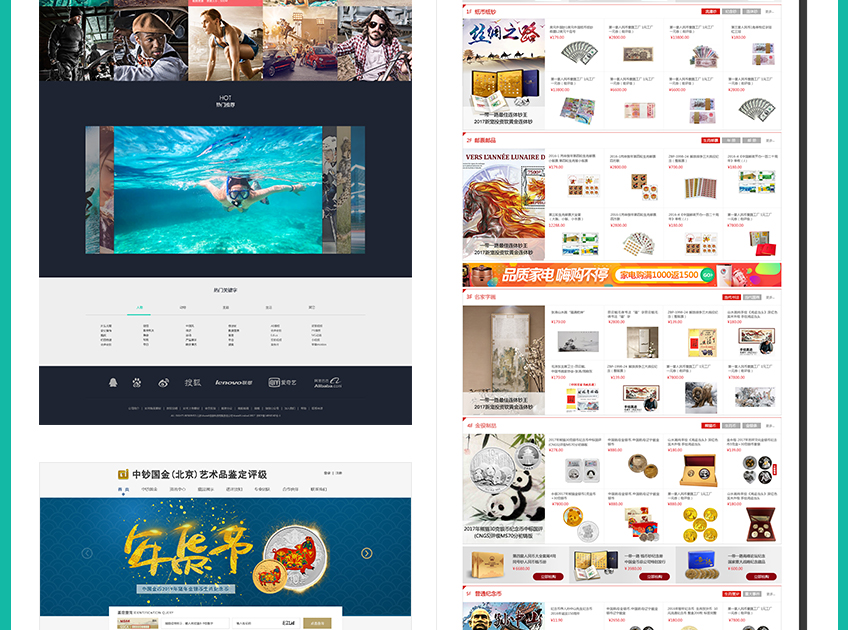Viewport: 848px width, 630px height.
Task: Select the teal-underlined tab under hot keywords
Action: coord(140,308)
